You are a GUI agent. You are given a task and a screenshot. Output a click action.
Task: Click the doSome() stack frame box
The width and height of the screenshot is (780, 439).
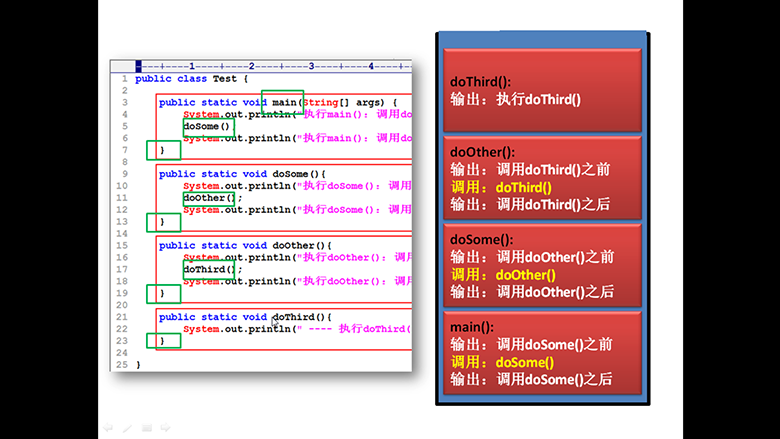coord(543,265)
